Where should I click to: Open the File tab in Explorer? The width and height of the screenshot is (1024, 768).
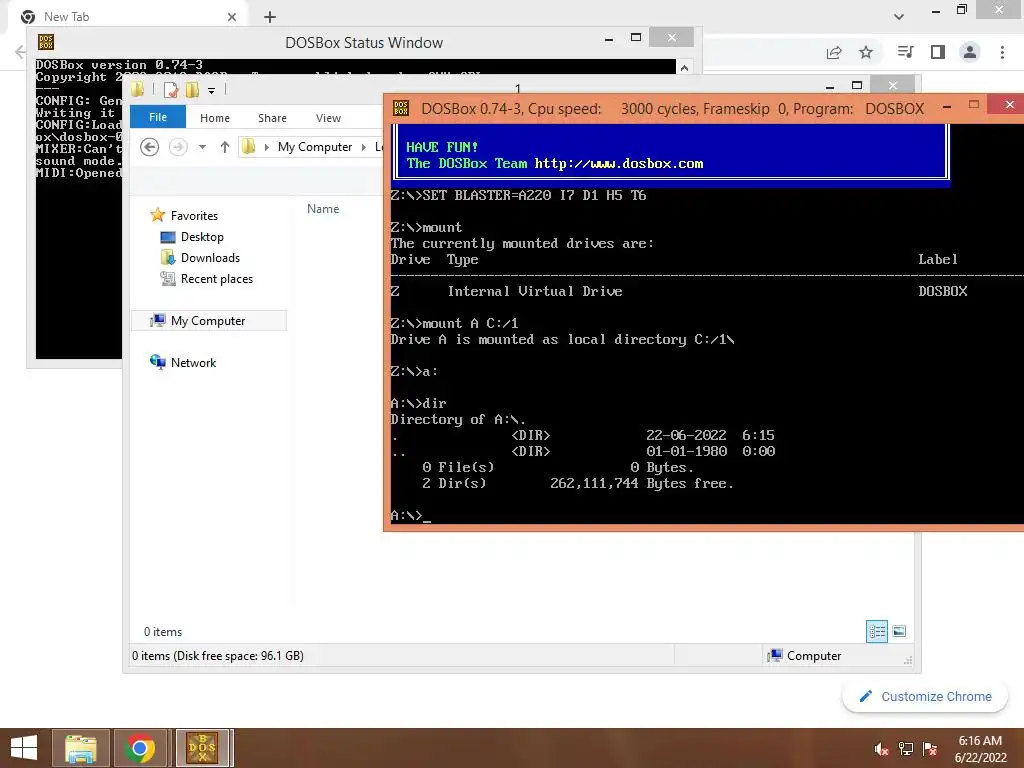point(158,118)
